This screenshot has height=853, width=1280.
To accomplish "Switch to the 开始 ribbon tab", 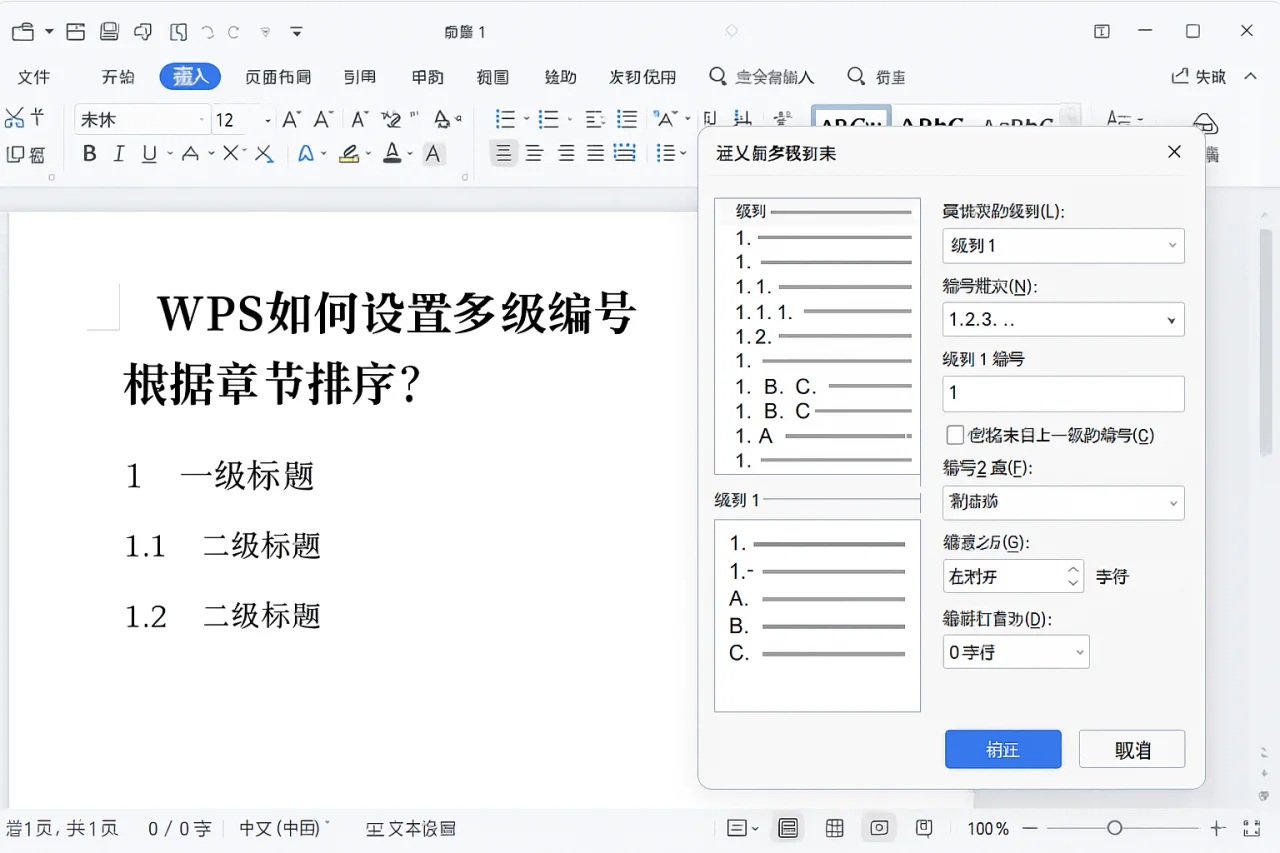I will coord(117,76).
